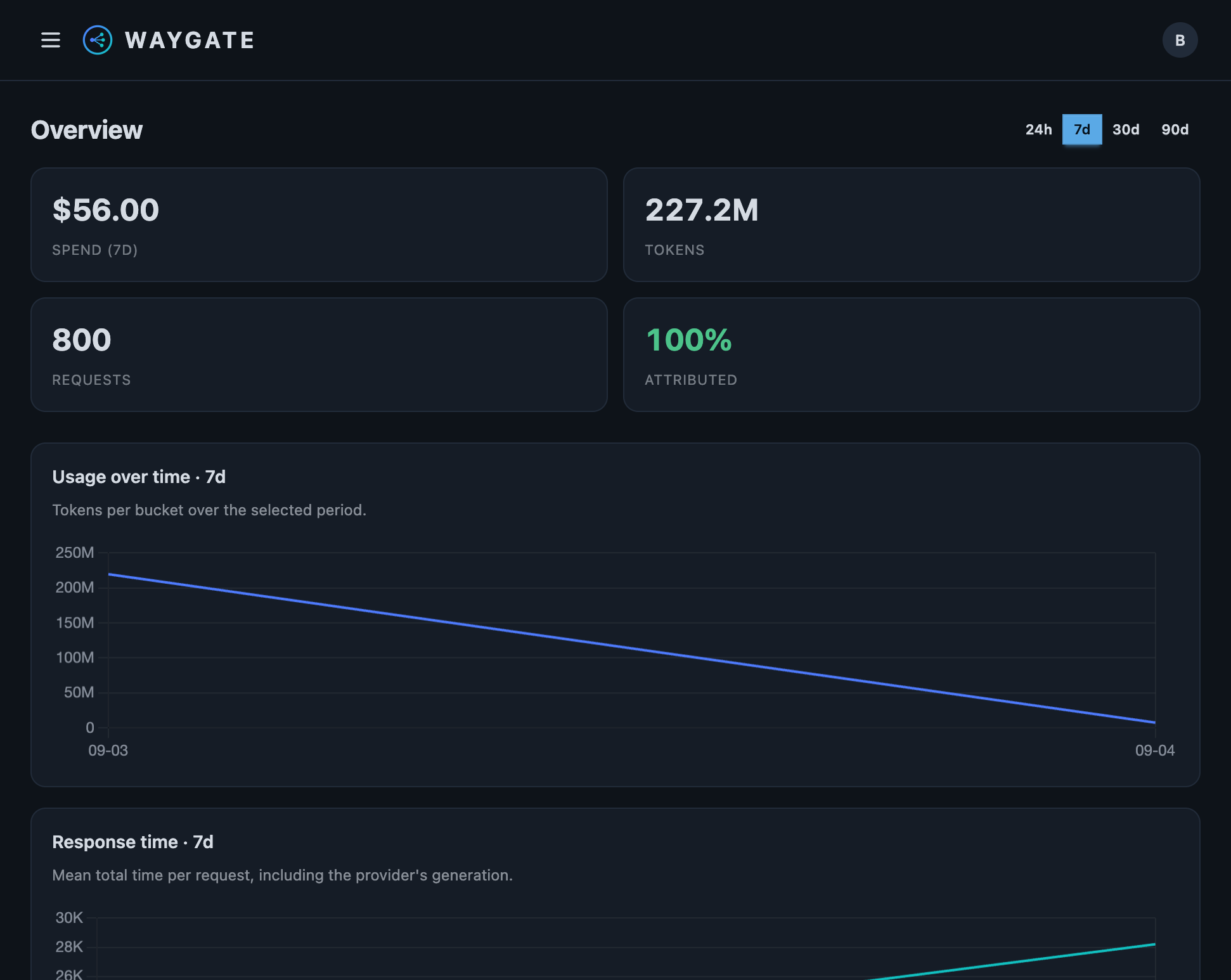Click the Tokens per bucket description

point(209,510)
